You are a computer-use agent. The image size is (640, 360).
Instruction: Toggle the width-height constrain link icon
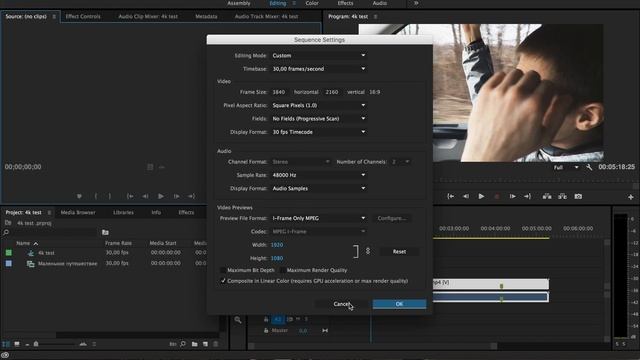368,251
